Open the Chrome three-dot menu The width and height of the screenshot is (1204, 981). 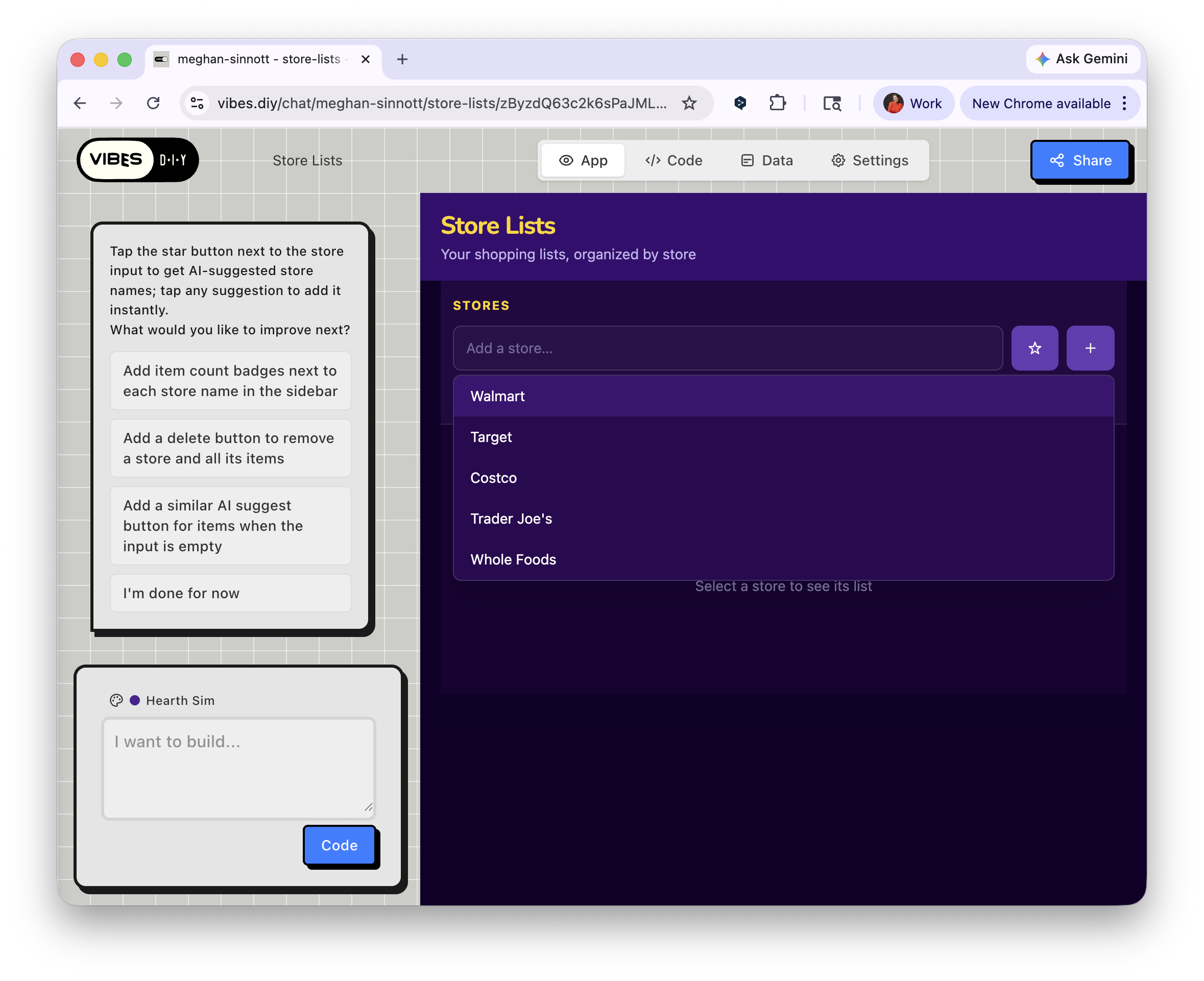[x=1124, y=104]
